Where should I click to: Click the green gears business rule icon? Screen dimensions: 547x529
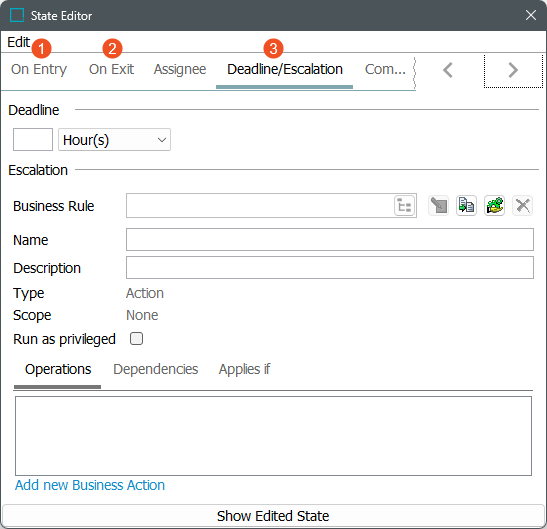point(494,206)
